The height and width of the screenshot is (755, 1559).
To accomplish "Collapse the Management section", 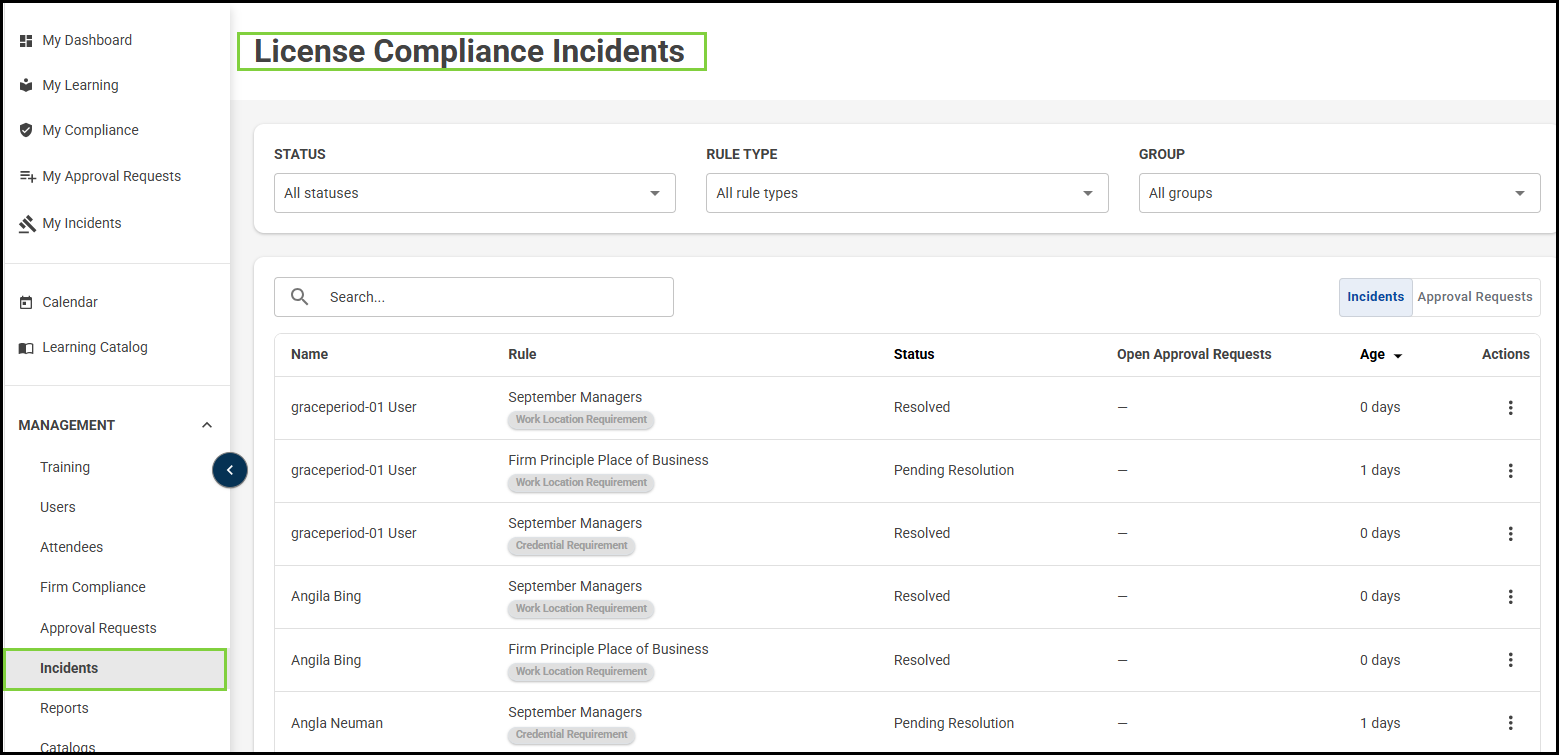I will coord(207,425).
